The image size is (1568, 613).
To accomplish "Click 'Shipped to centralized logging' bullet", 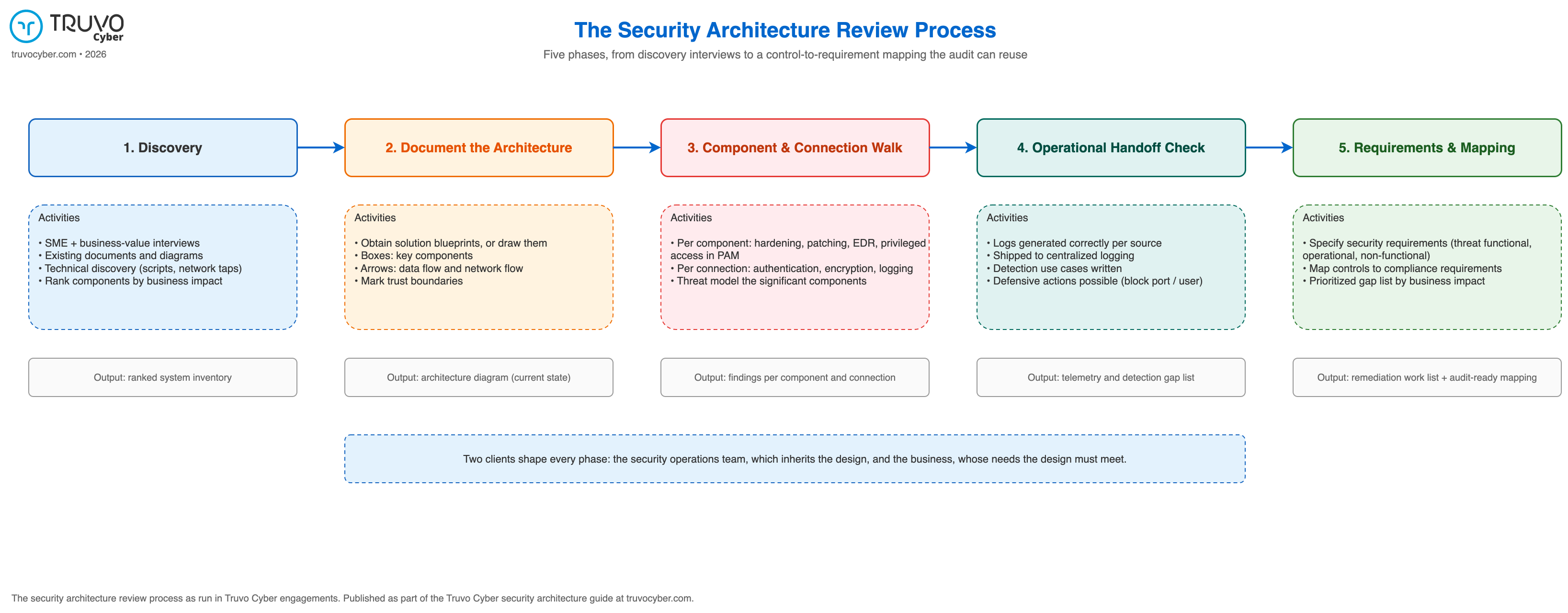I will tap(1060, 256).
